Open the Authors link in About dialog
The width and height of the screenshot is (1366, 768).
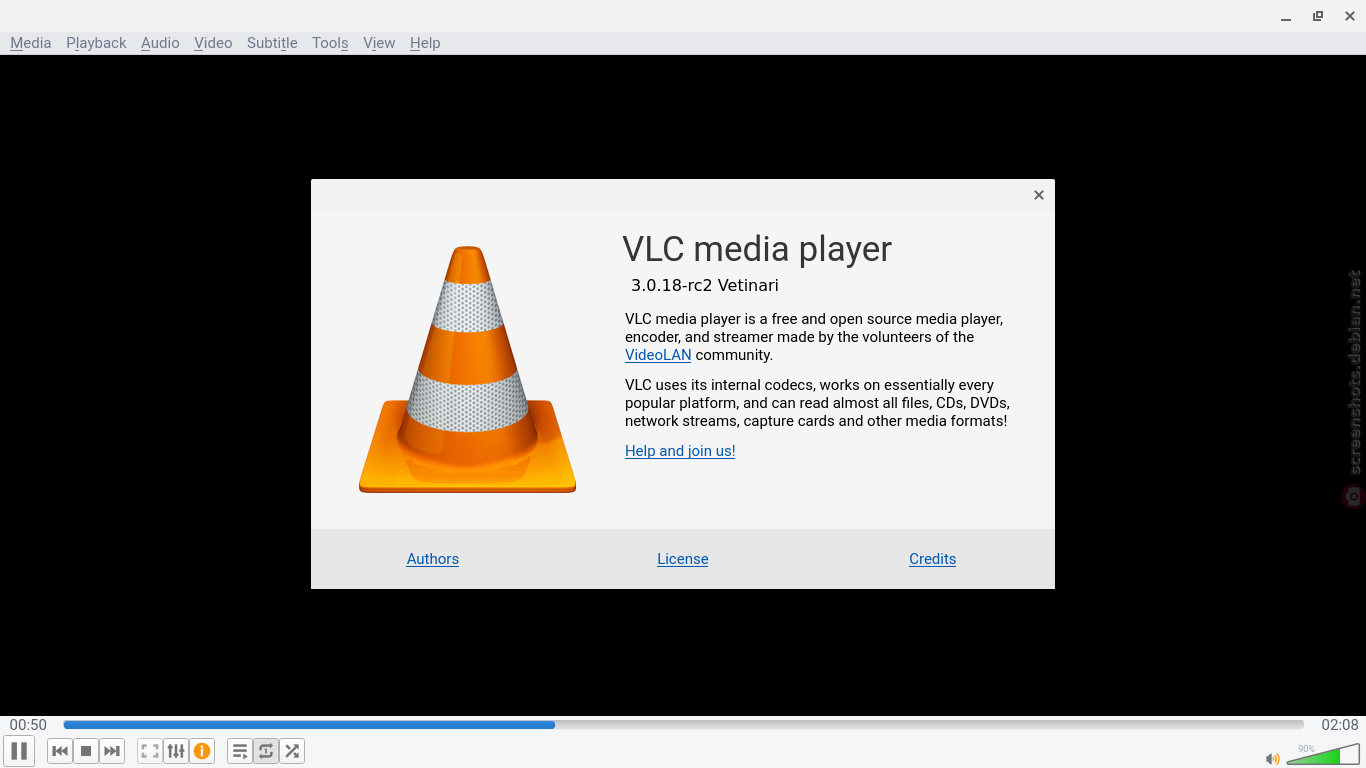click(433, 559)
